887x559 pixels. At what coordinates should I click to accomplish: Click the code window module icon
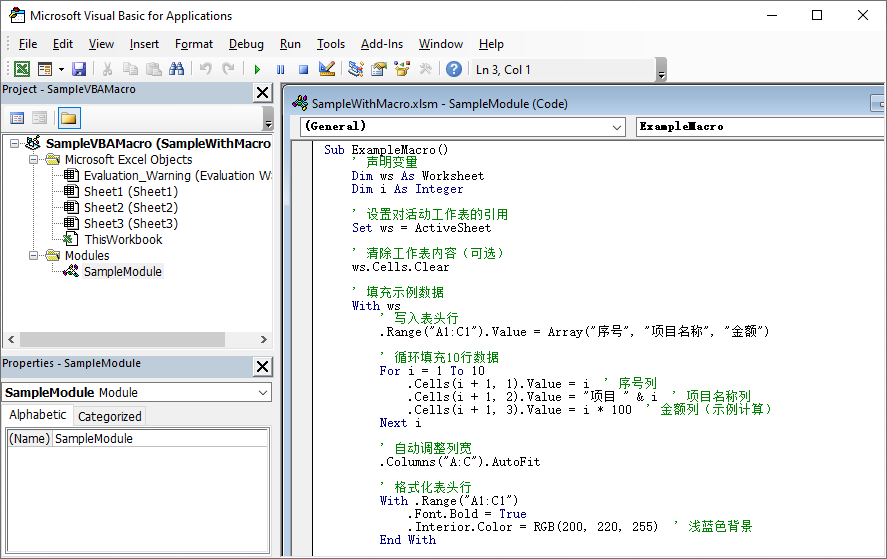[x=300, y=103]
